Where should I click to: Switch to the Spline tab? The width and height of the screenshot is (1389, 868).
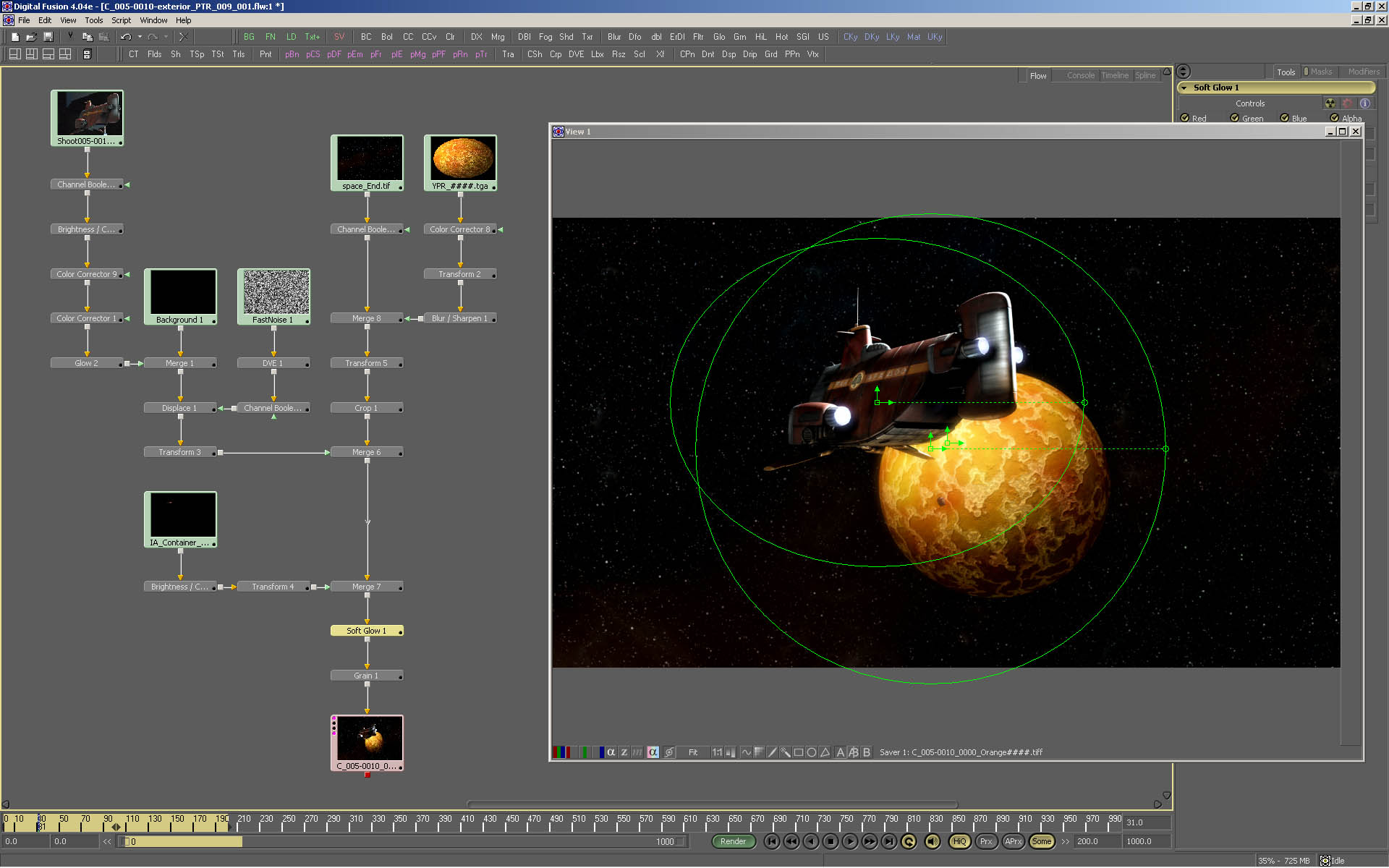(1145, 75)
